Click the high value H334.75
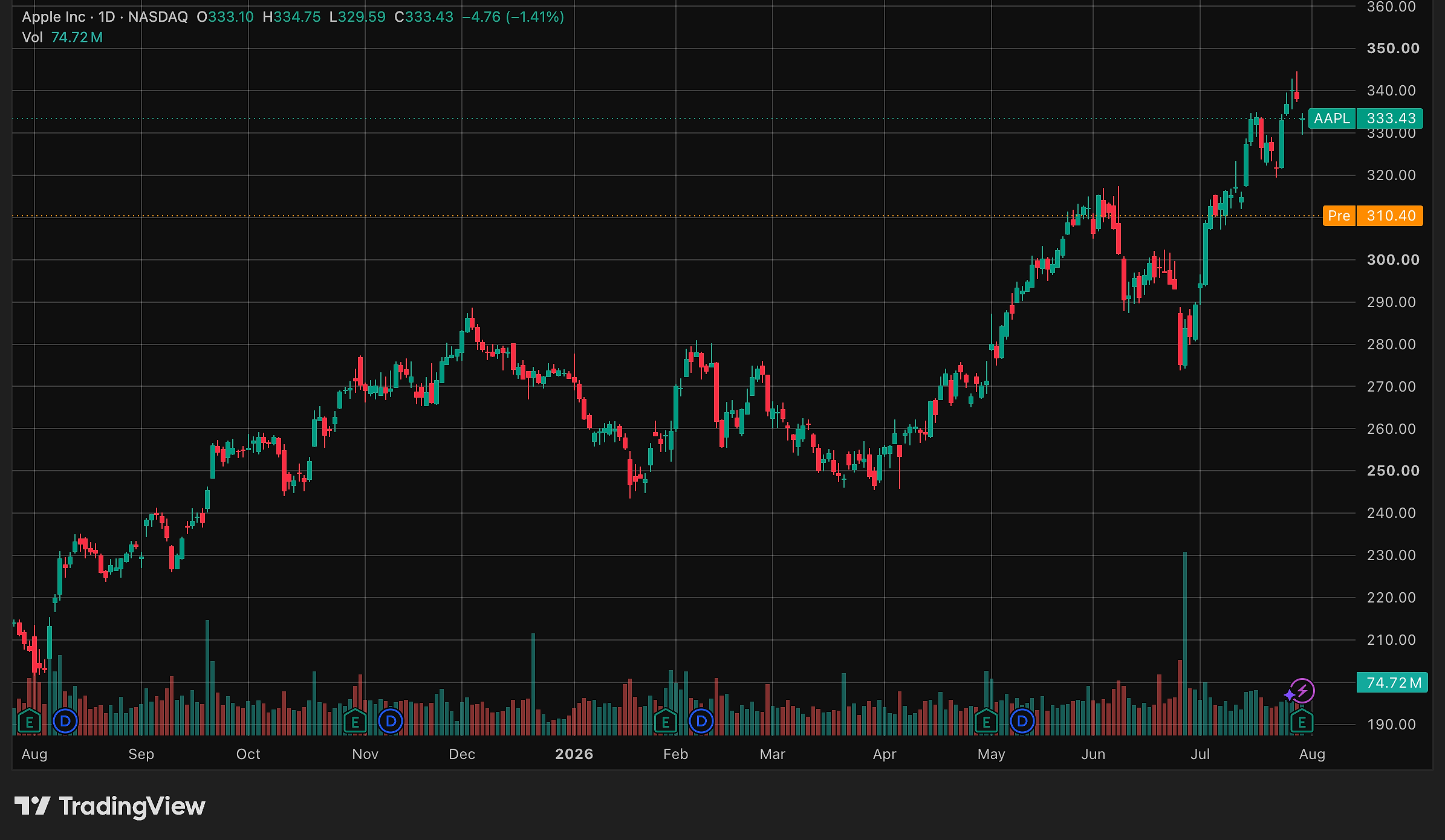Viewport: 1445px width, 840px height. click(291, 17)
